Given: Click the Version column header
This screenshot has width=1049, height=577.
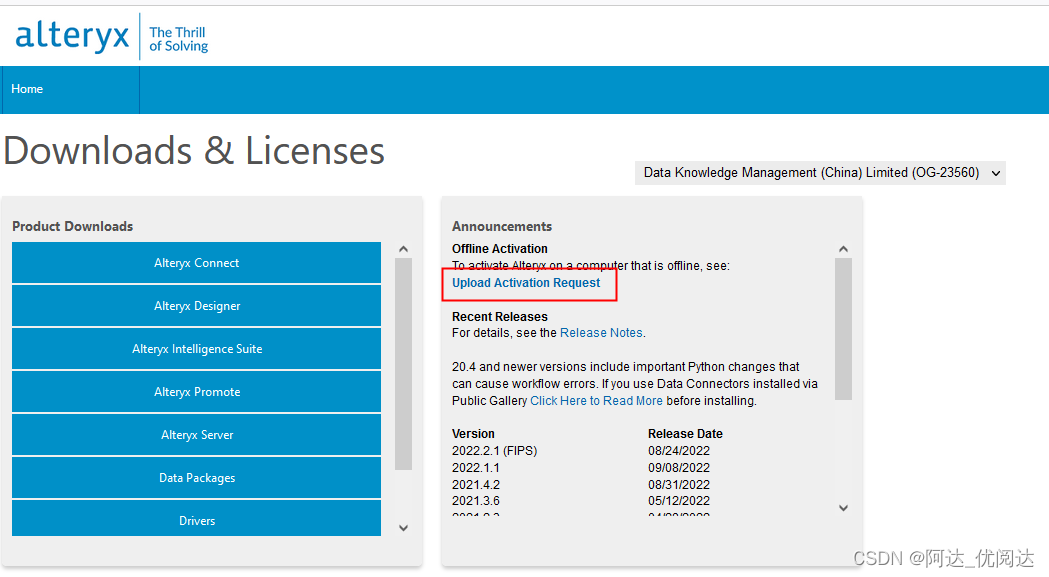Looking at the screenshot, I should point(473,434).
